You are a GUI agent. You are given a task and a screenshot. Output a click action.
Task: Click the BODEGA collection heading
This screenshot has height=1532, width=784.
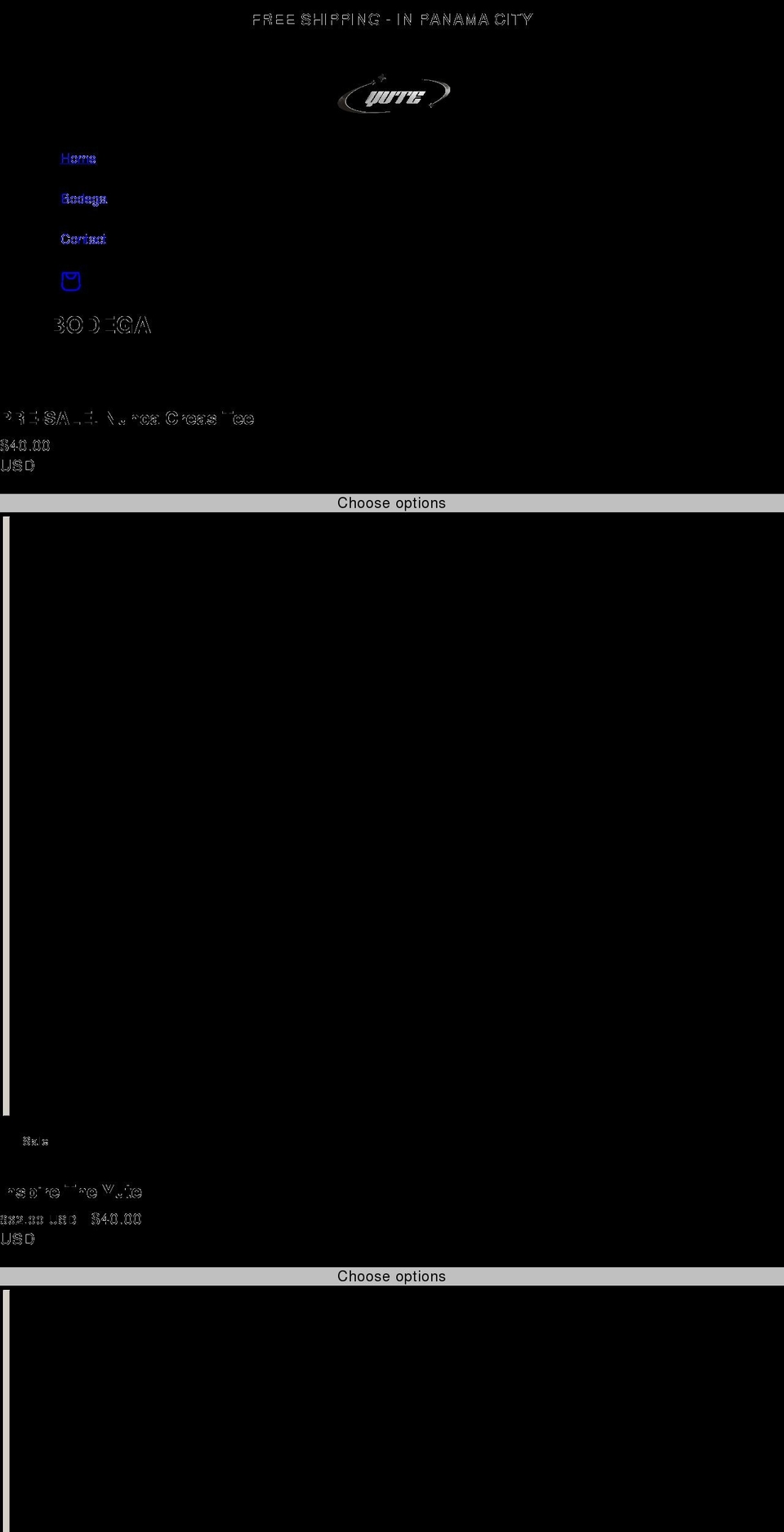pos(102,325)
